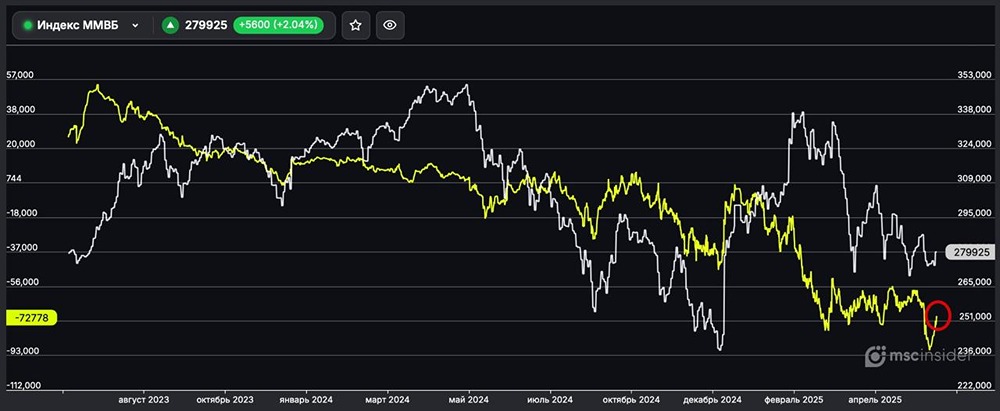The height and width of the screenshot is (411, 1000).
Task: Click the 236,000 right axis value
Action: [975, 351]
